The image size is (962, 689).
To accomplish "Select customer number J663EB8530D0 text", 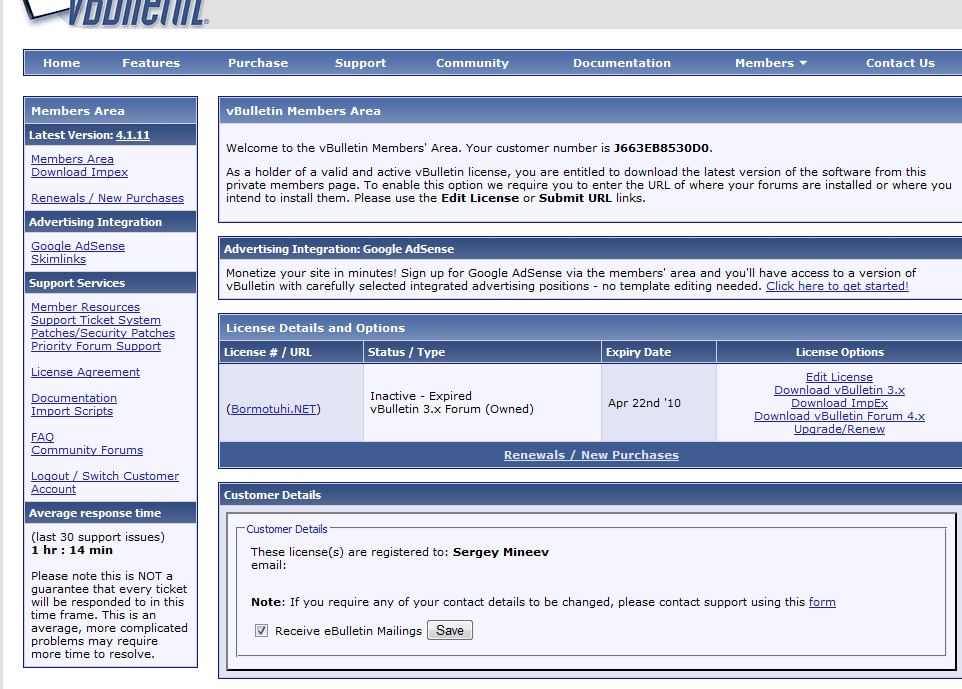I will coord(661,148).
